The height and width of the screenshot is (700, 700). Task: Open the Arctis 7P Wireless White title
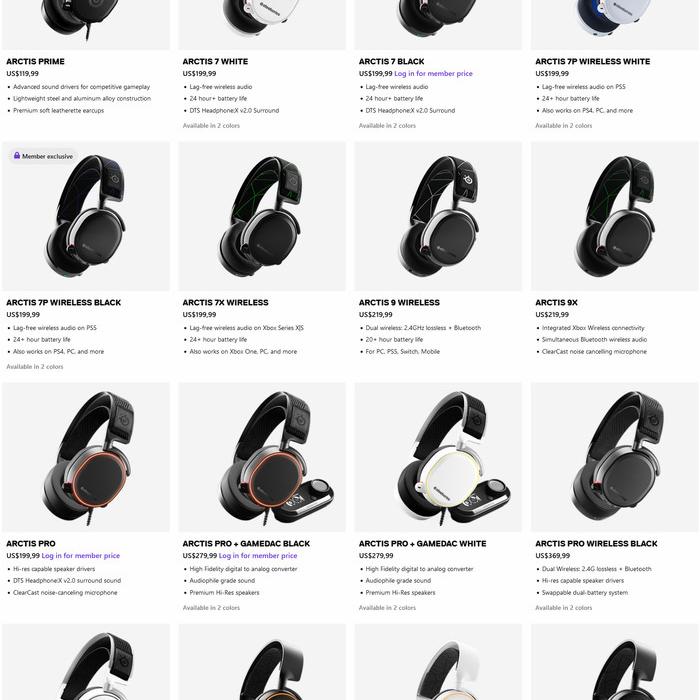(592, 62)
